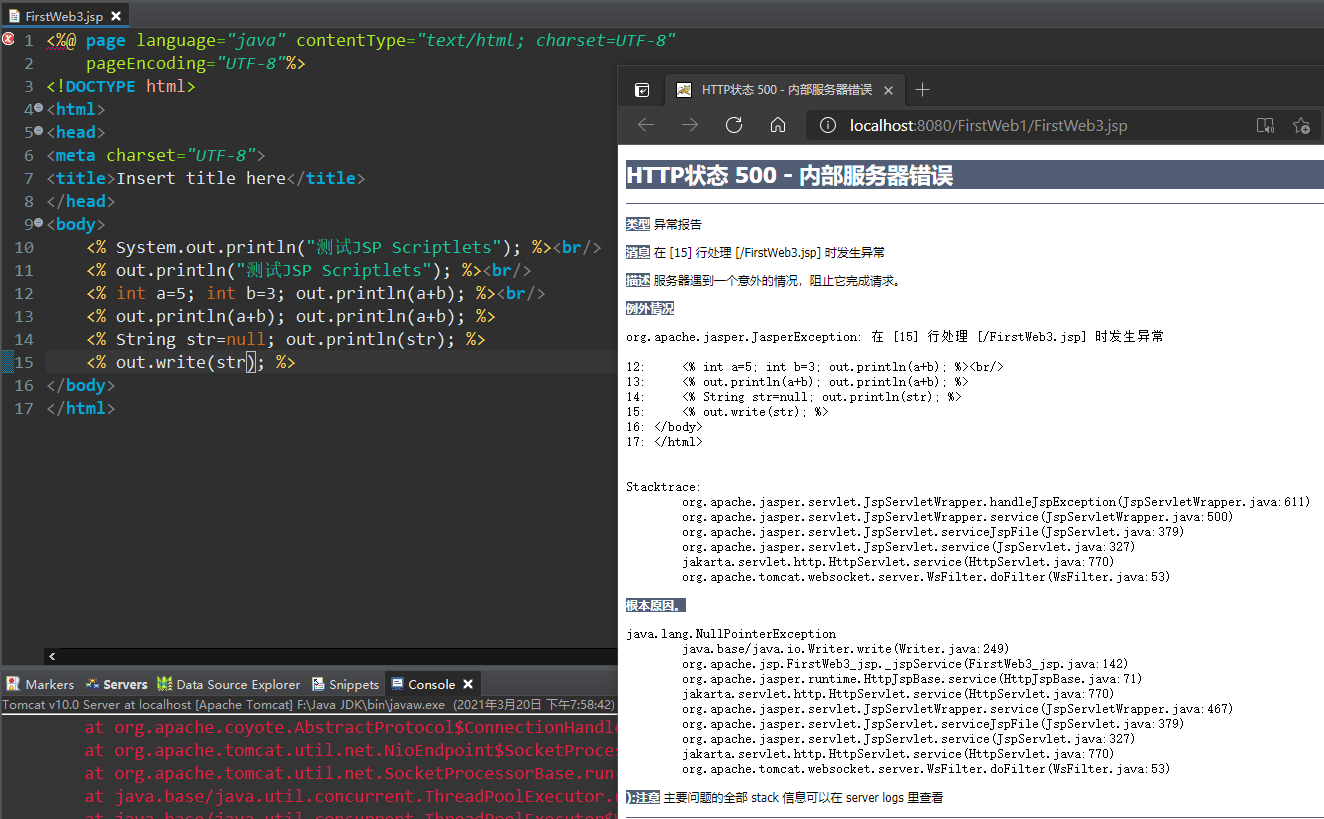Open the Data Source Explorer tab
The width and height of the screenshot is (1324, 819).
pos(229,684)
